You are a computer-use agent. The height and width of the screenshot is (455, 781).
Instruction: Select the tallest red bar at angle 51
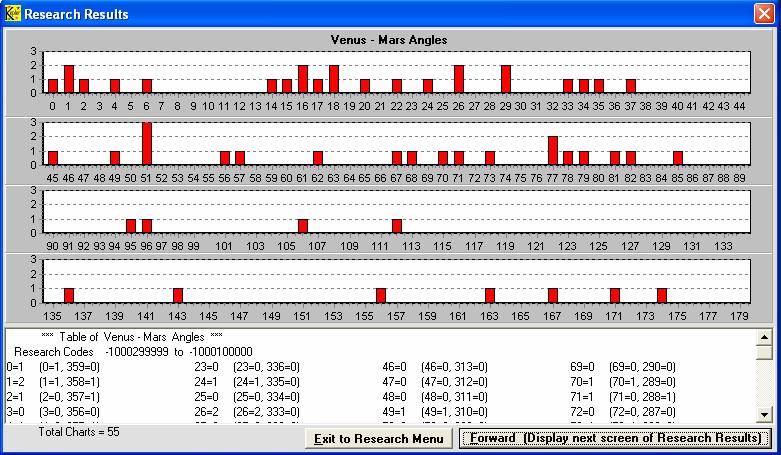[x=147, y=144]
